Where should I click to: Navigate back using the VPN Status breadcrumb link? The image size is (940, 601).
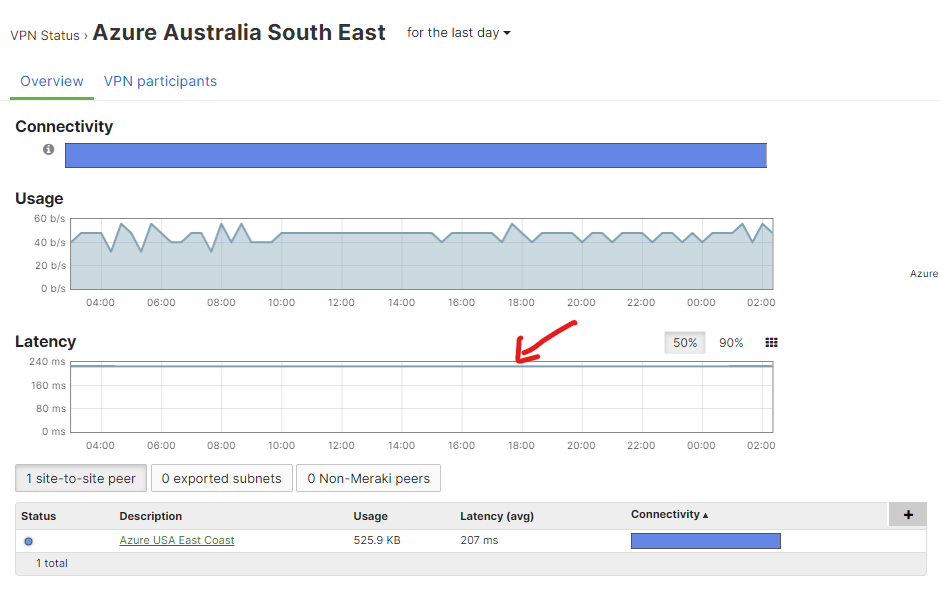tap(45, 35)
